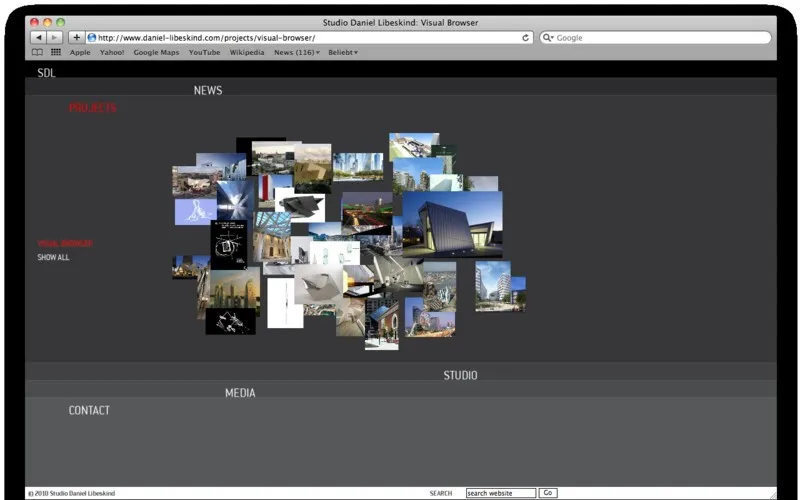Open the small black sketch thumbnail at bottom left
Image resolution: width=800 pixels, height=500 pixels.
click(x=230, y=321)
